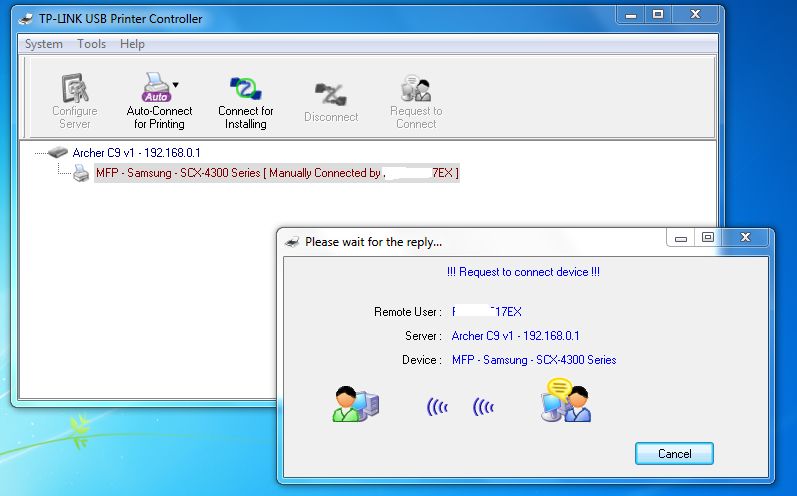Select the Samsung SCX-4300 printer row
Viewport: 797px width, 496px height.
(277, 173)
